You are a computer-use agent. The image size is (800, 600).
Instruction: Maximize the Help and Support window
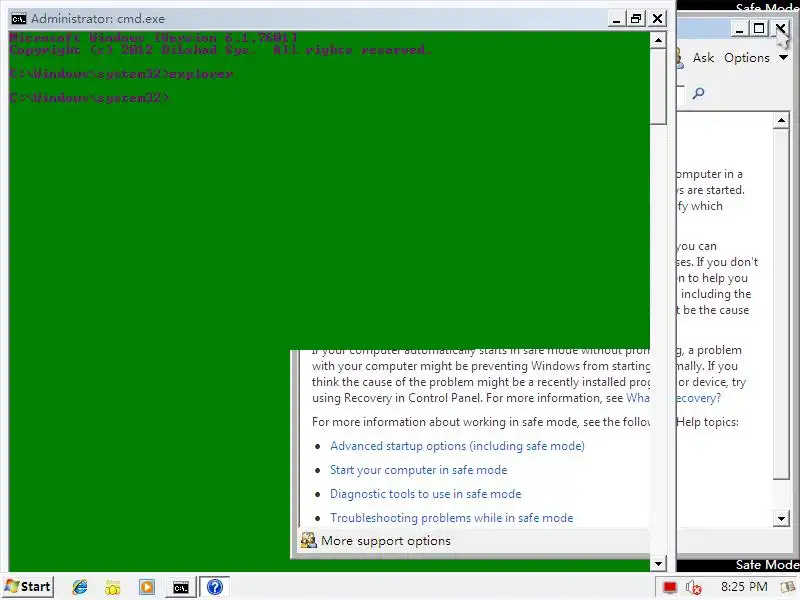[x=759, y=29]
